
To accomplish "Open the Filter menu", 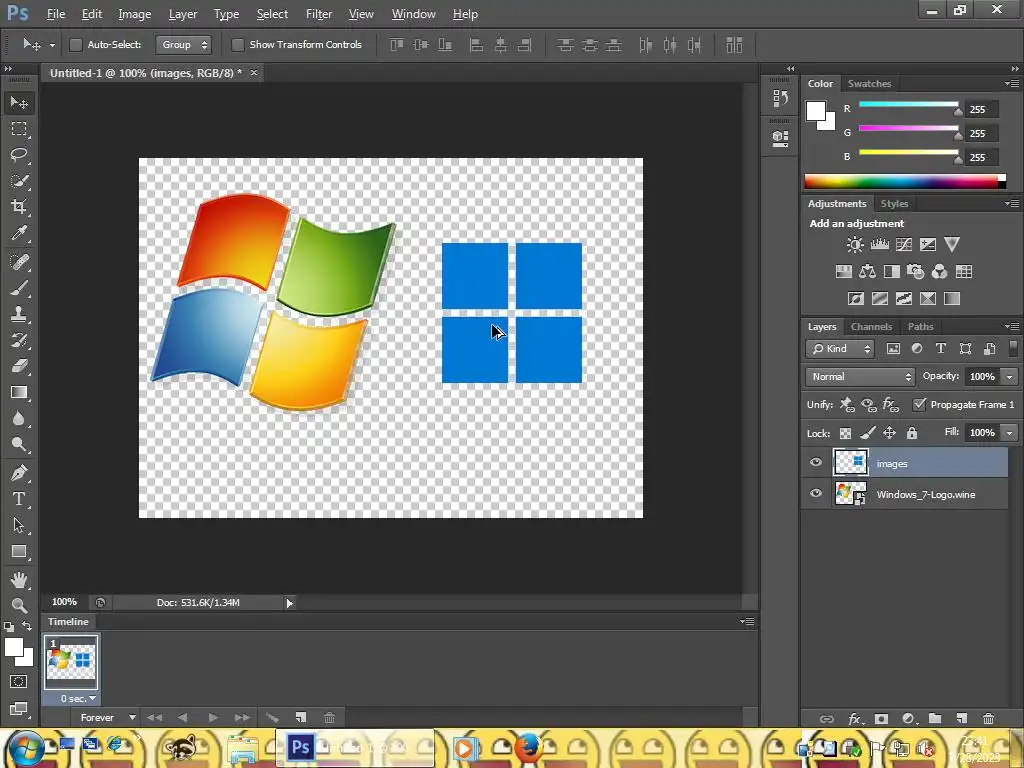I will point(319,14).
